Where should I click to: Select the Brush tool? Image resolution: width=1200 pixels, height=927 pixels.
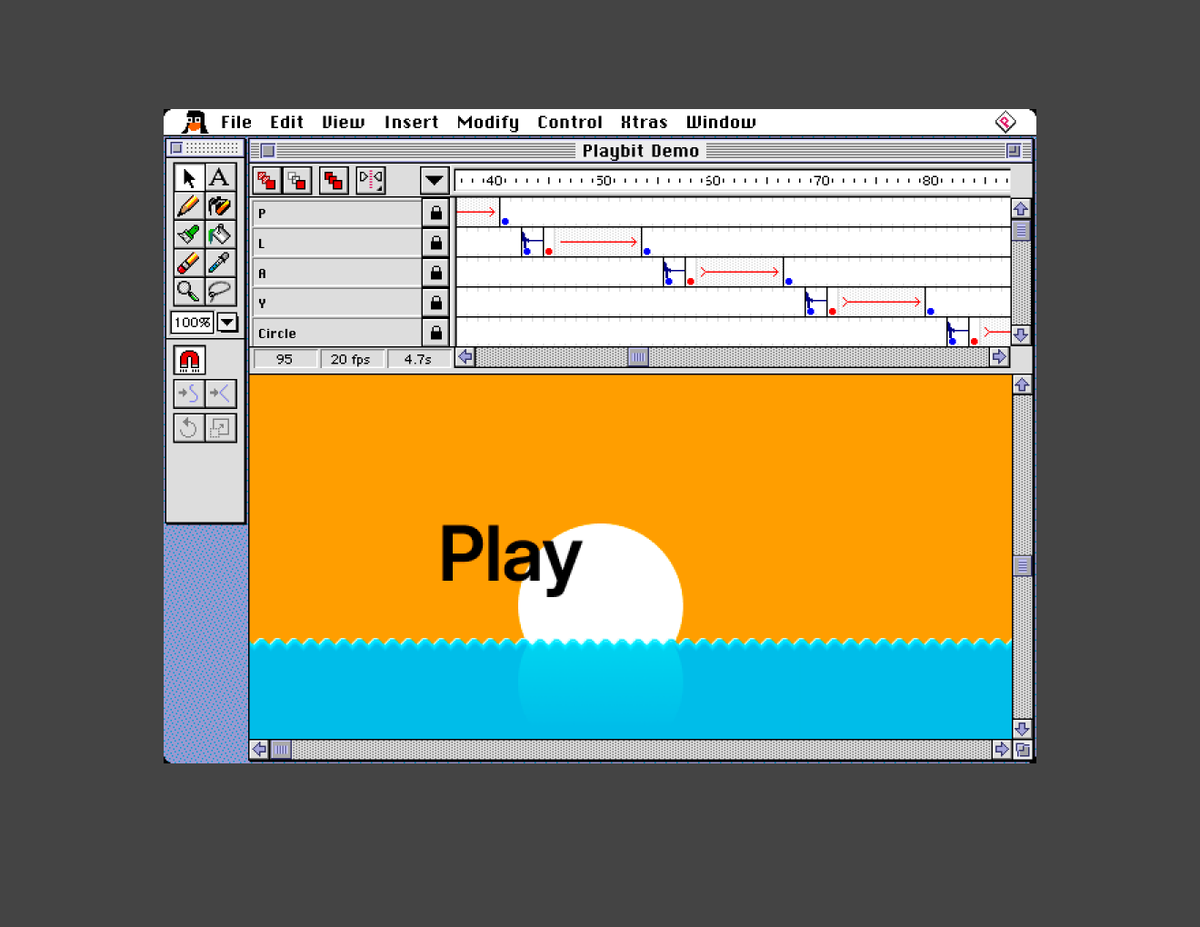189,235
